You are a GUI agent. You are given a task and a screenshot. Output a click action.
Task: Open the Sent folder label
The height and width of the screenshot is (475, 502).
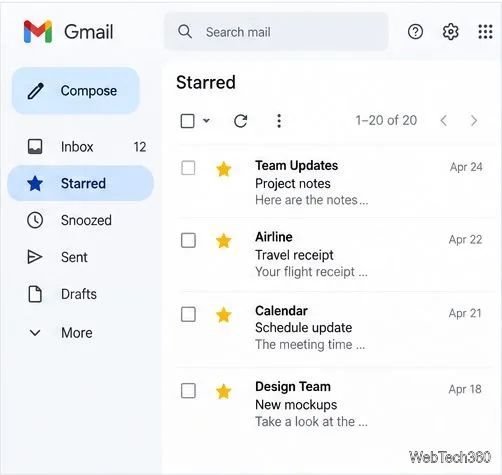point(74,257)
